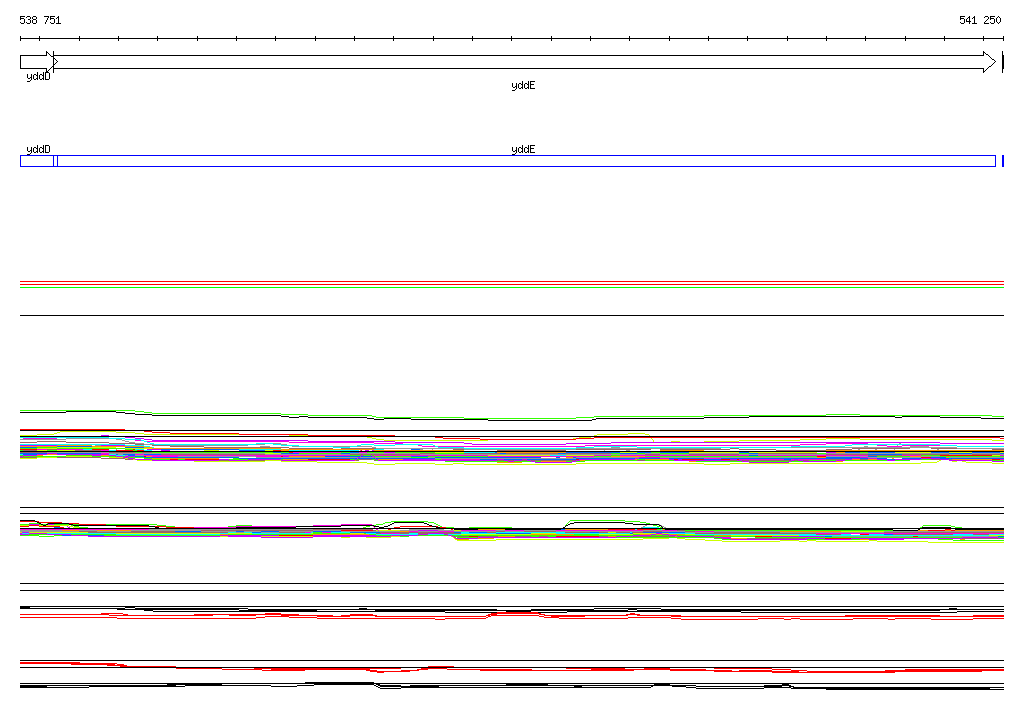Click the yddD label under the arrow
The height and width of the screenshot is (714, 1024).
click(x=39, y=76)
